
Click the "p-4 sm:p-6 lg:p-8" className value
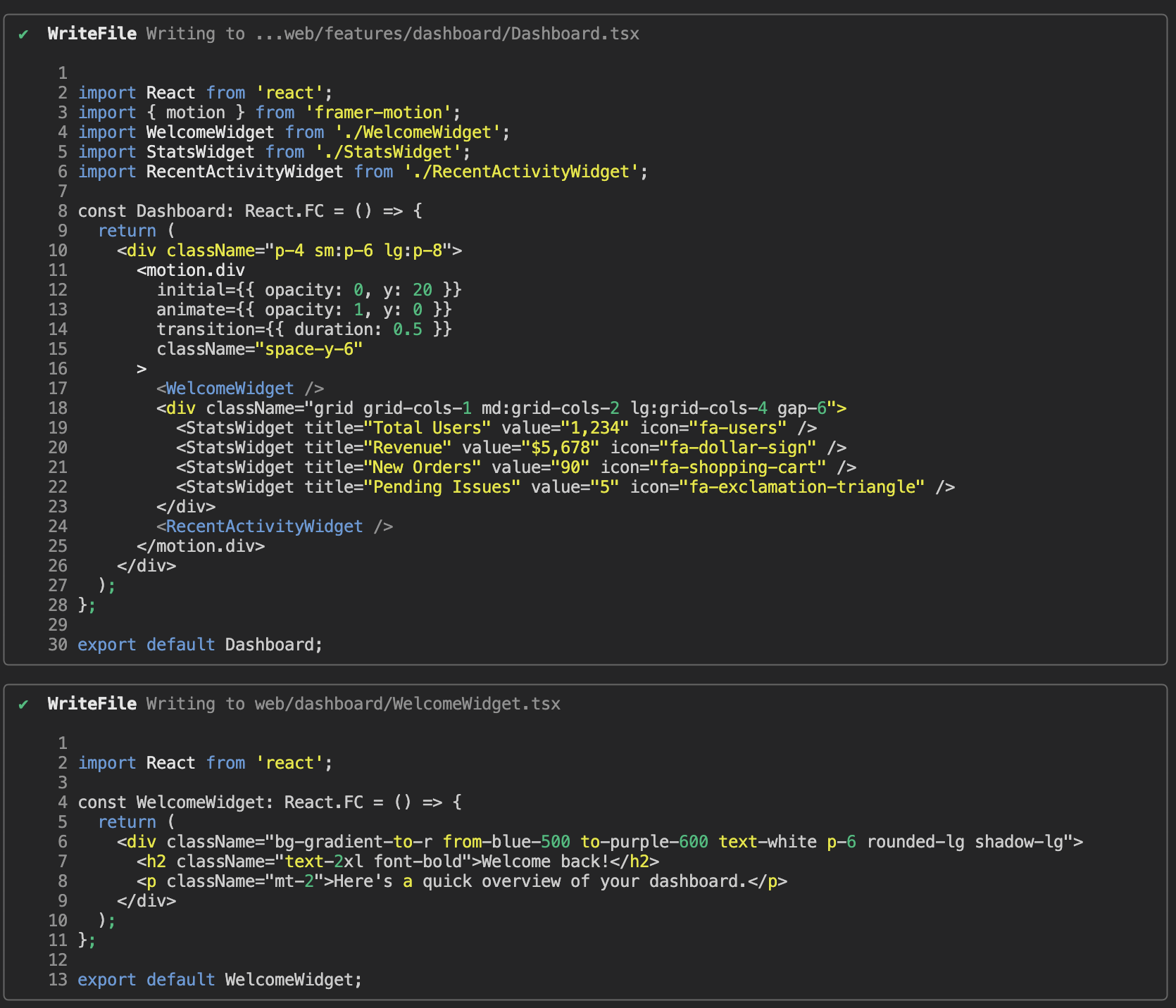click(x=358, y=251)
